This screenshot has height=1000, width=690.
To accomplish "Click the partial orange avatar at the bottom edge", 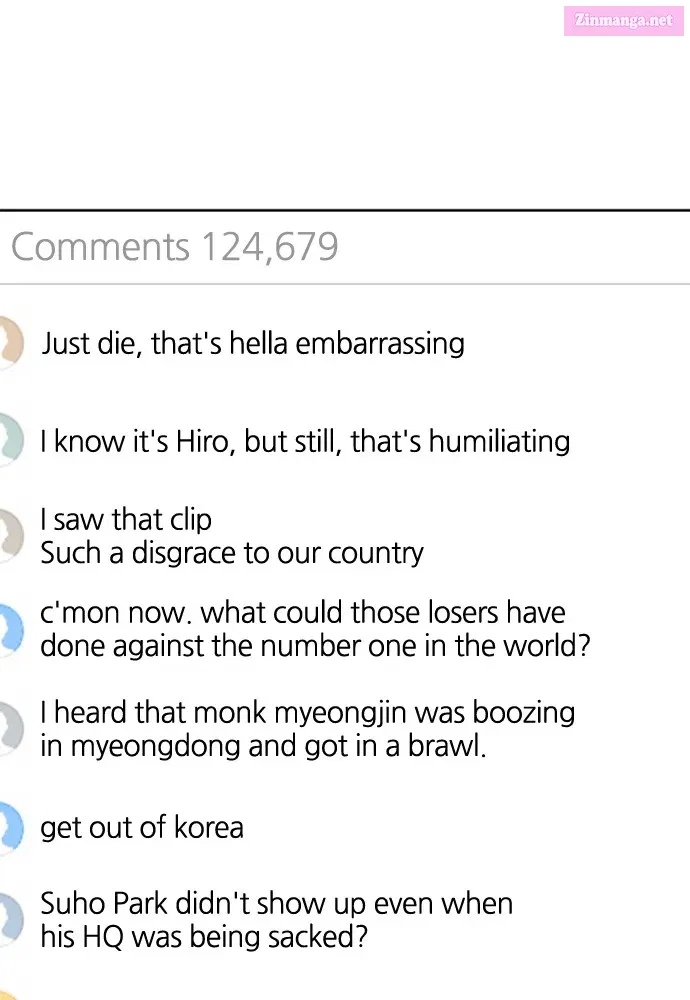I will [10, 995].
